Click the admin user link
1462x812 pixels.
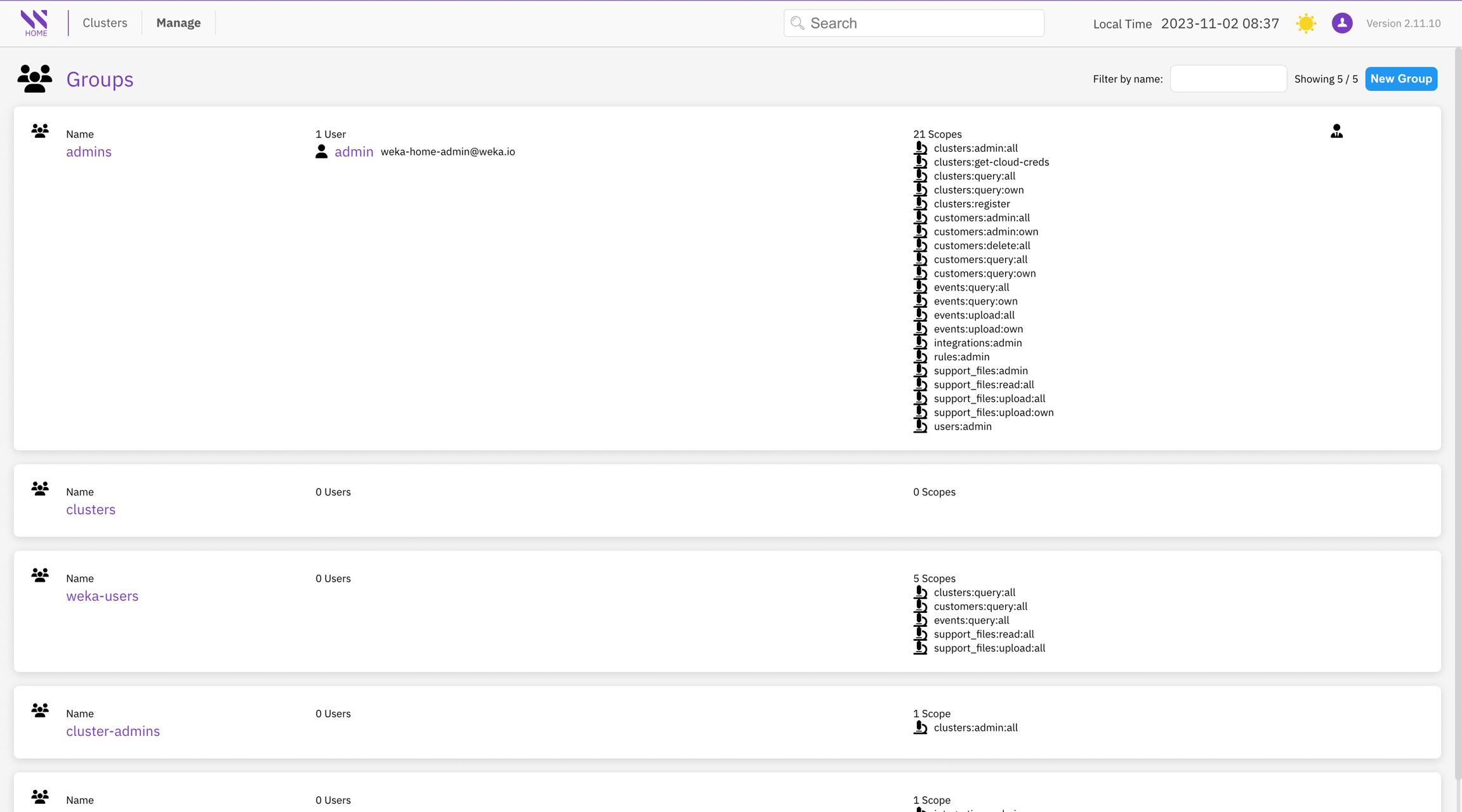[353, 152]
